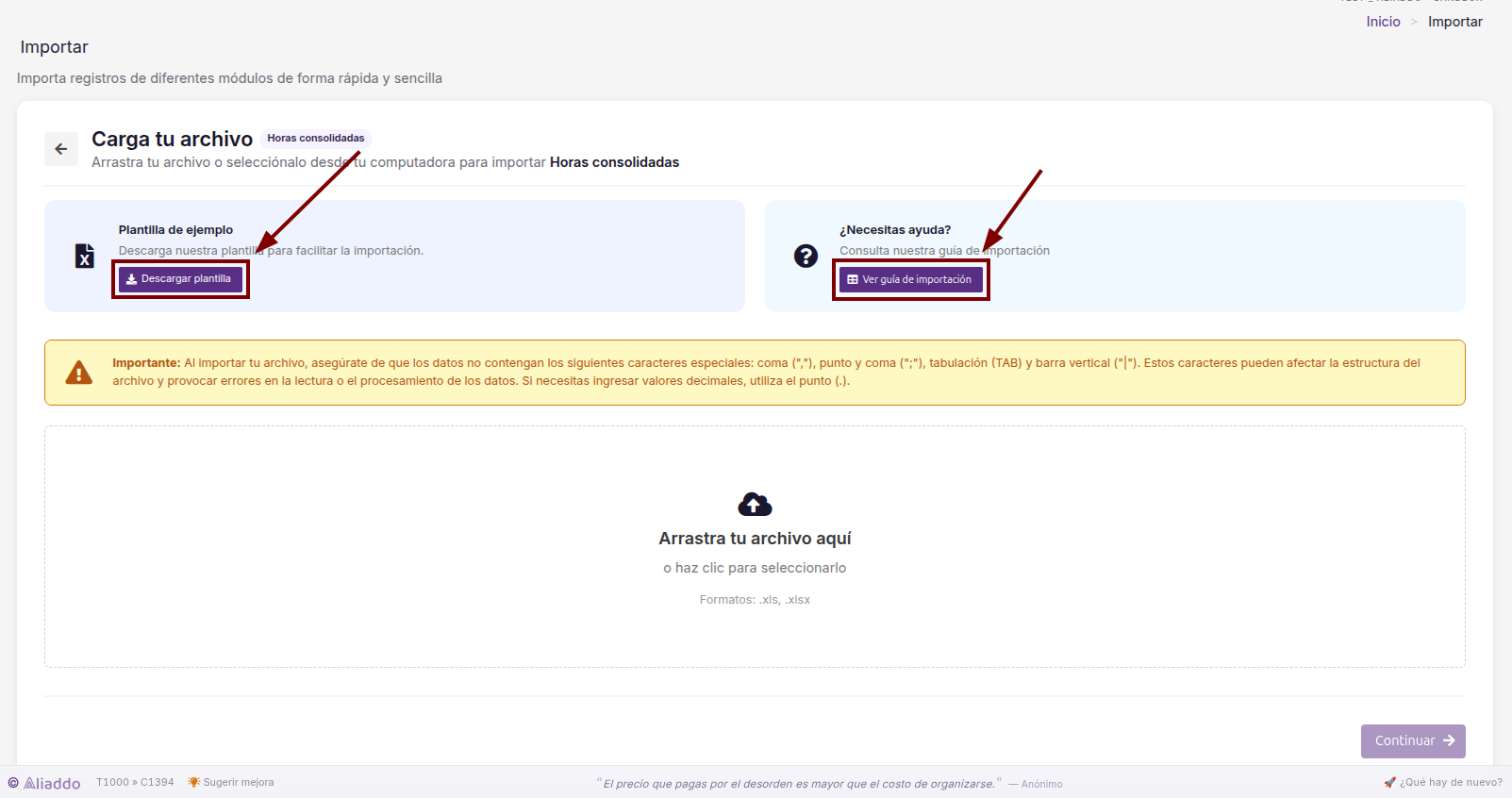
Task: Click 'o haz clic para seleccionarlo' text
Action: coord(755,568)
